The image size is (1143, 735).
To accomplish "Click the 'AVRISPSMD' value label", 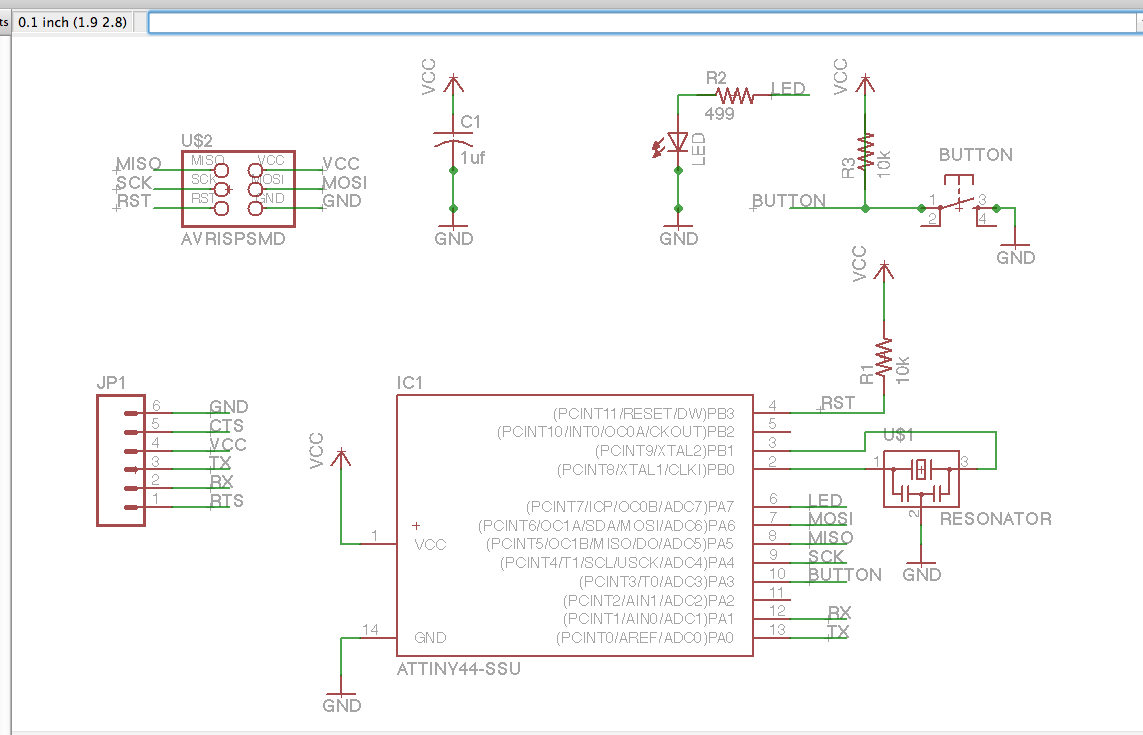I will 233,238.
